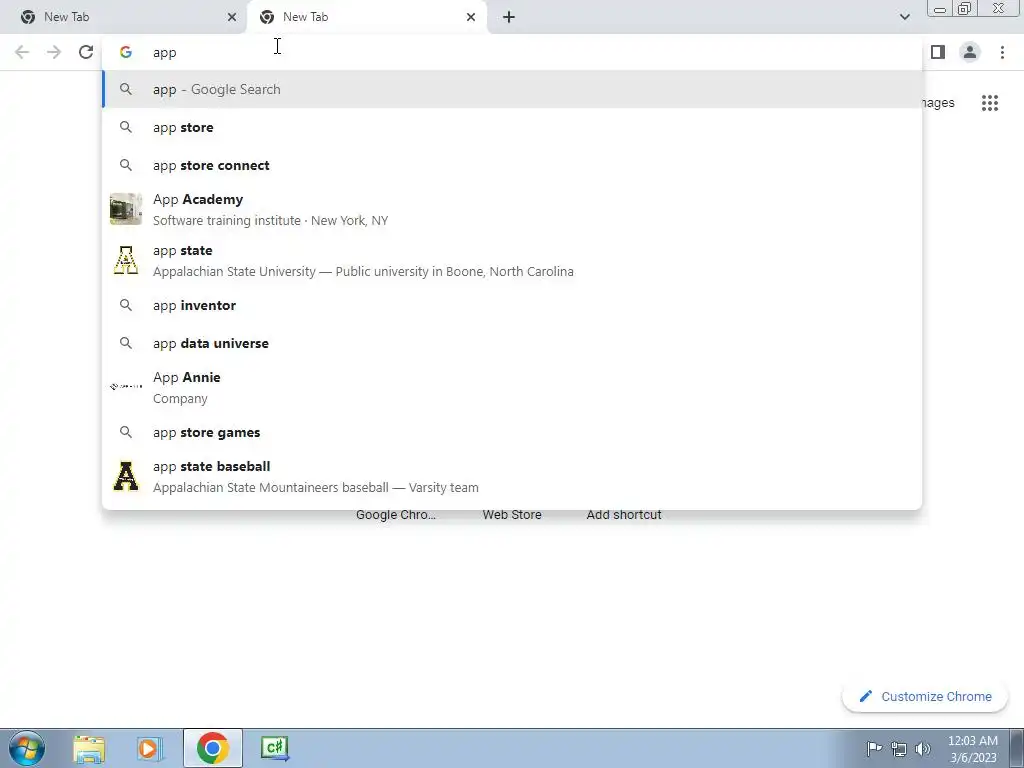Open the Google apps grid
The height and width of the screenshot is (768, 1024).
(989, 103)
